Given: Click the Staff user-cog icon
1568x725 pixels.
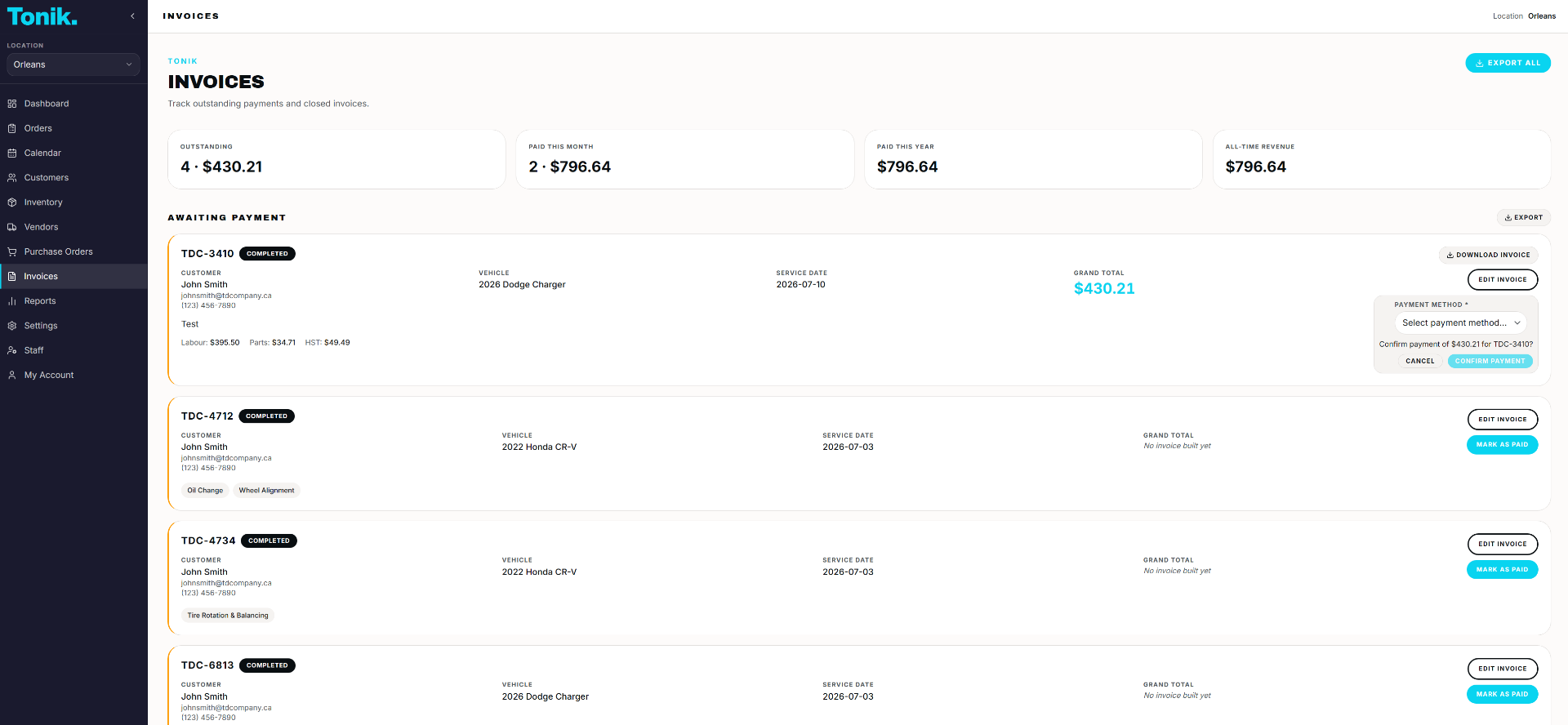Looking at the screenshot, I should (12, 350).
